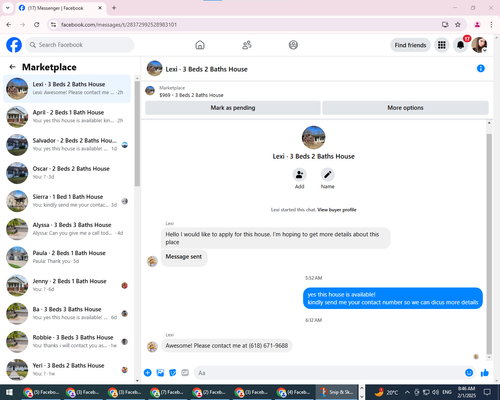Open Paula - 2 Beds 1 Bath House chat
This screenshot has height=400, width=500.
click(x=67, y=257)
